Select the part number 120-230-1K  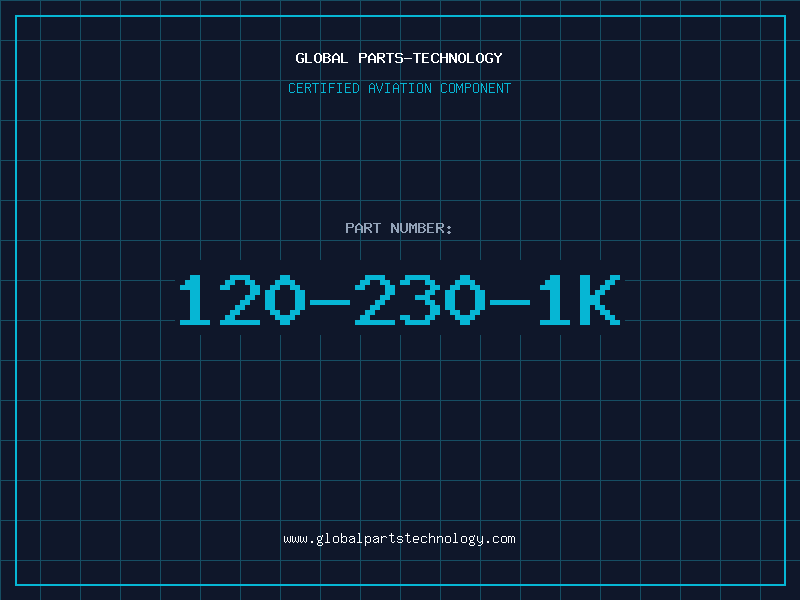click(399, 300)
